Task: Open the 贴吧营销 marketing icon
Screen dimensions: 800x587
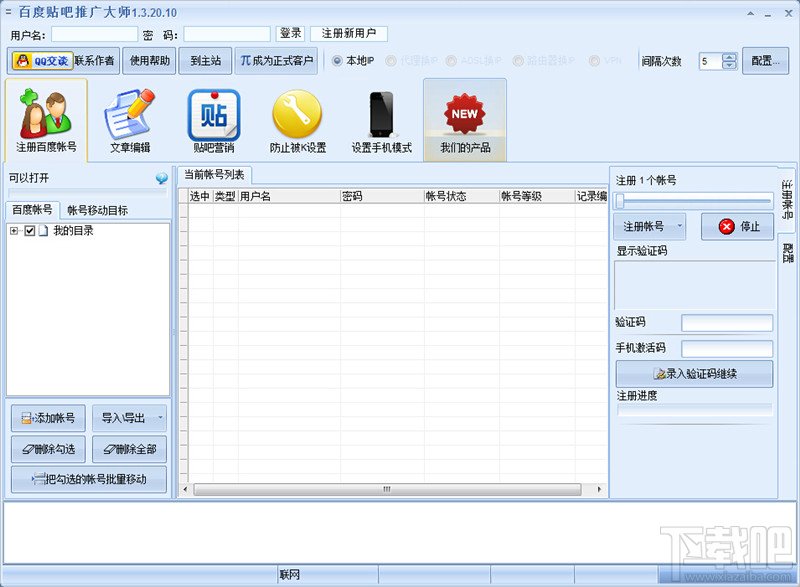Action: [213, 120]
